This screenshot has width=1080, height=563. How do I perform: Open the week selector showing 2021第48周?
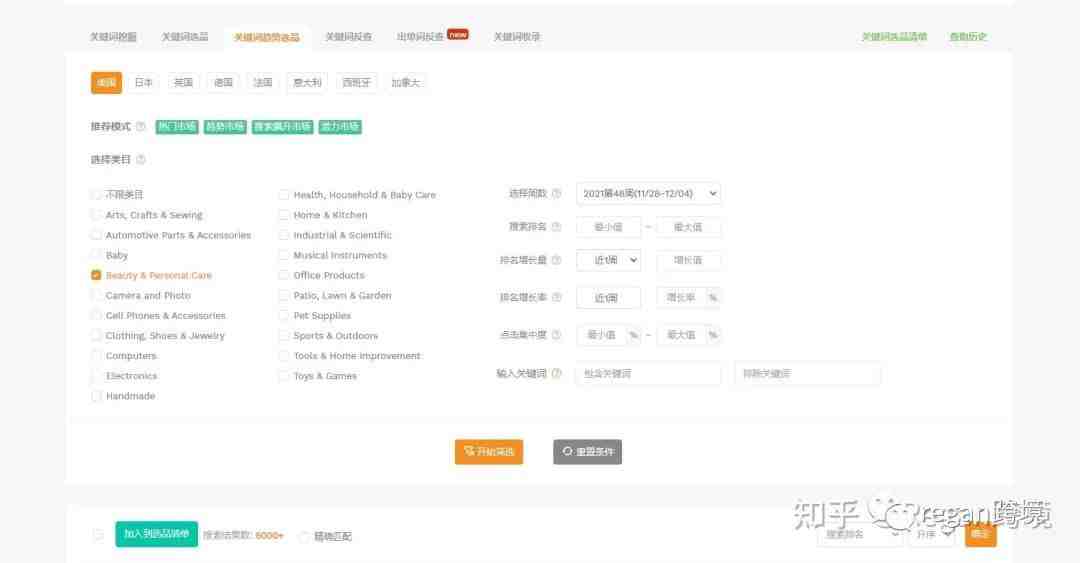648,194
